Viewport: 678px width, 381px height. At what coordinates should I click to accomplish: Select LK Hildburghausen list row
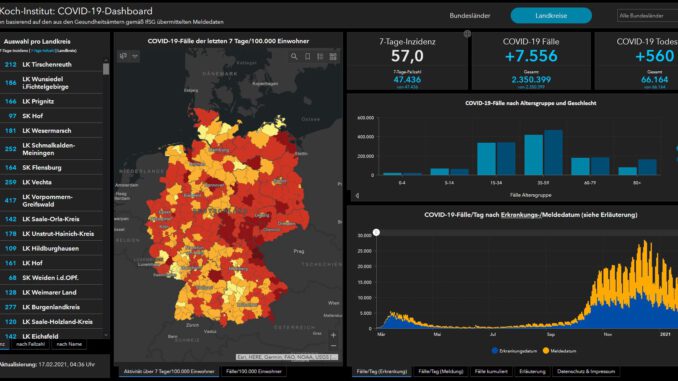(x=51, y=248)
